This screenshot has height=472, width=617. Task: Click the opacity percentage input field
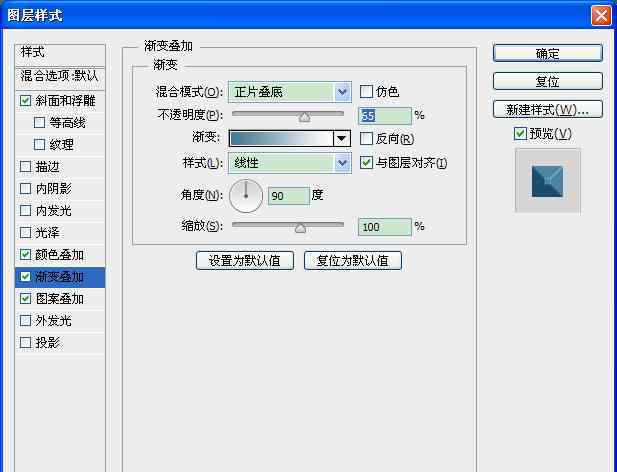coord(385,116)
